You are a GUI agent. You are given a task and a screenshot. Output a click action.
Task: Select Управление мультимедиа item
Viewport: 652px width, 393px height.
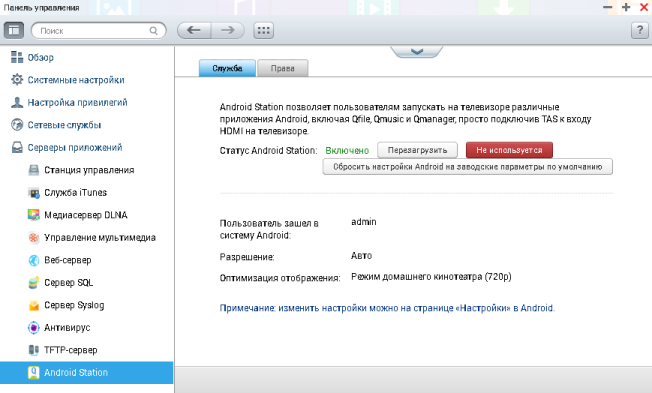[100, 237]
